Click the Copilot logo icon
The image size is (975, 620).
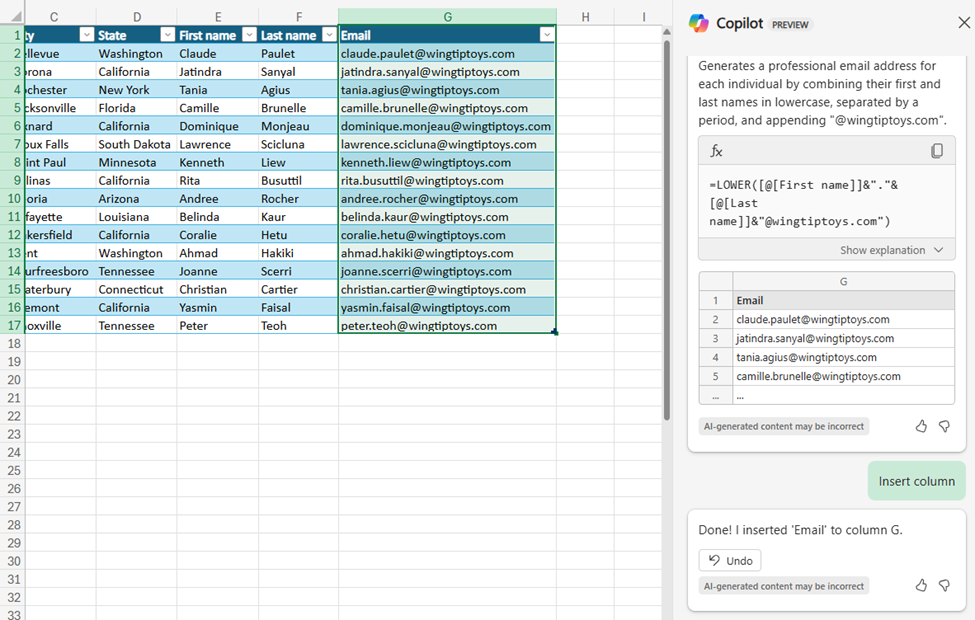click(698, 24)
